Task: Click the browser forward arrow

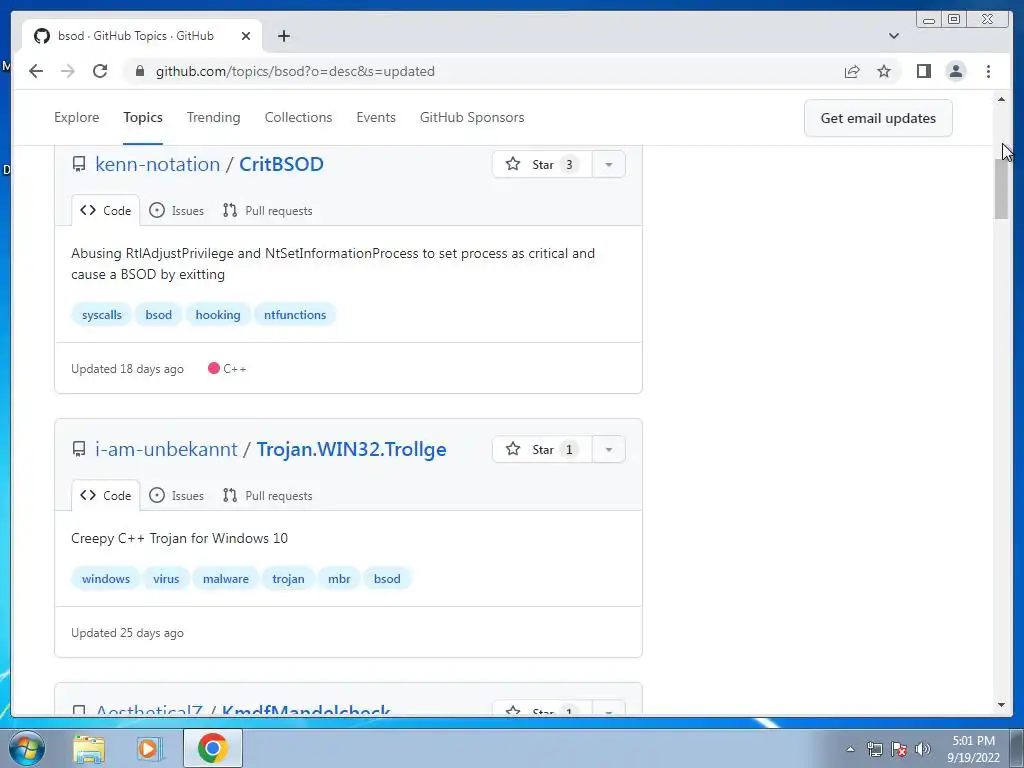Action: [68, 71]
